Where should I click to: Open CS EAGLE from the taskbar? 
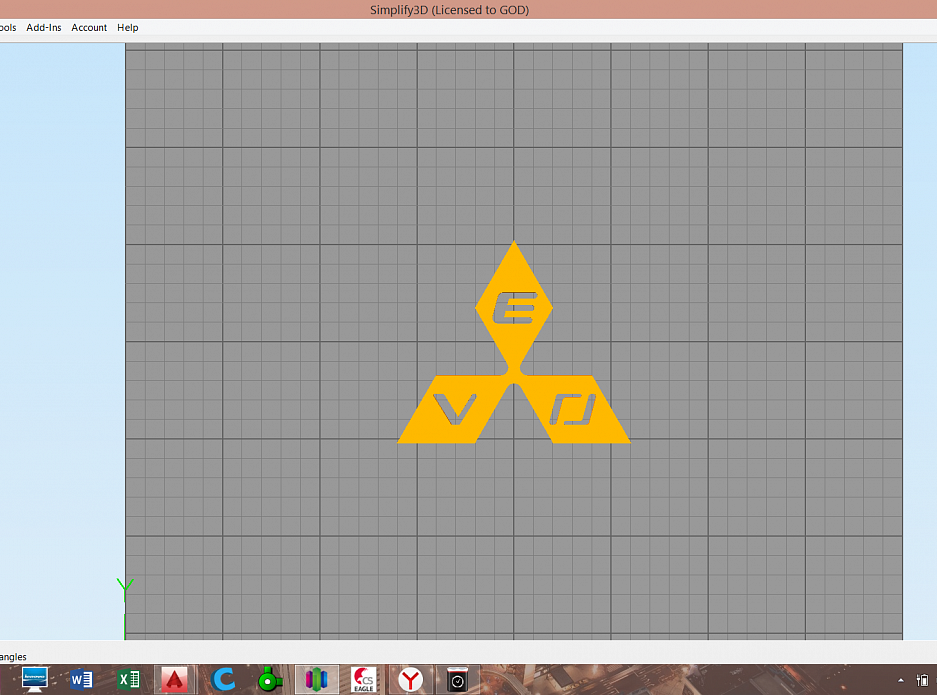(363, 679)
